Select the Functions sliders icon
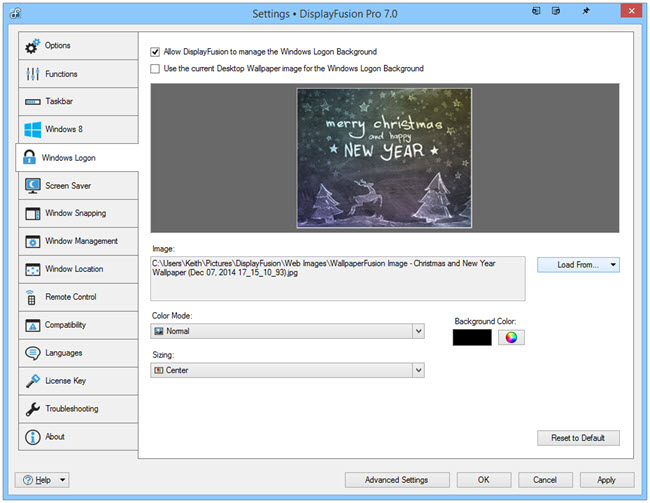This screenshot has width=650, height=503. [x=32, y=74]
